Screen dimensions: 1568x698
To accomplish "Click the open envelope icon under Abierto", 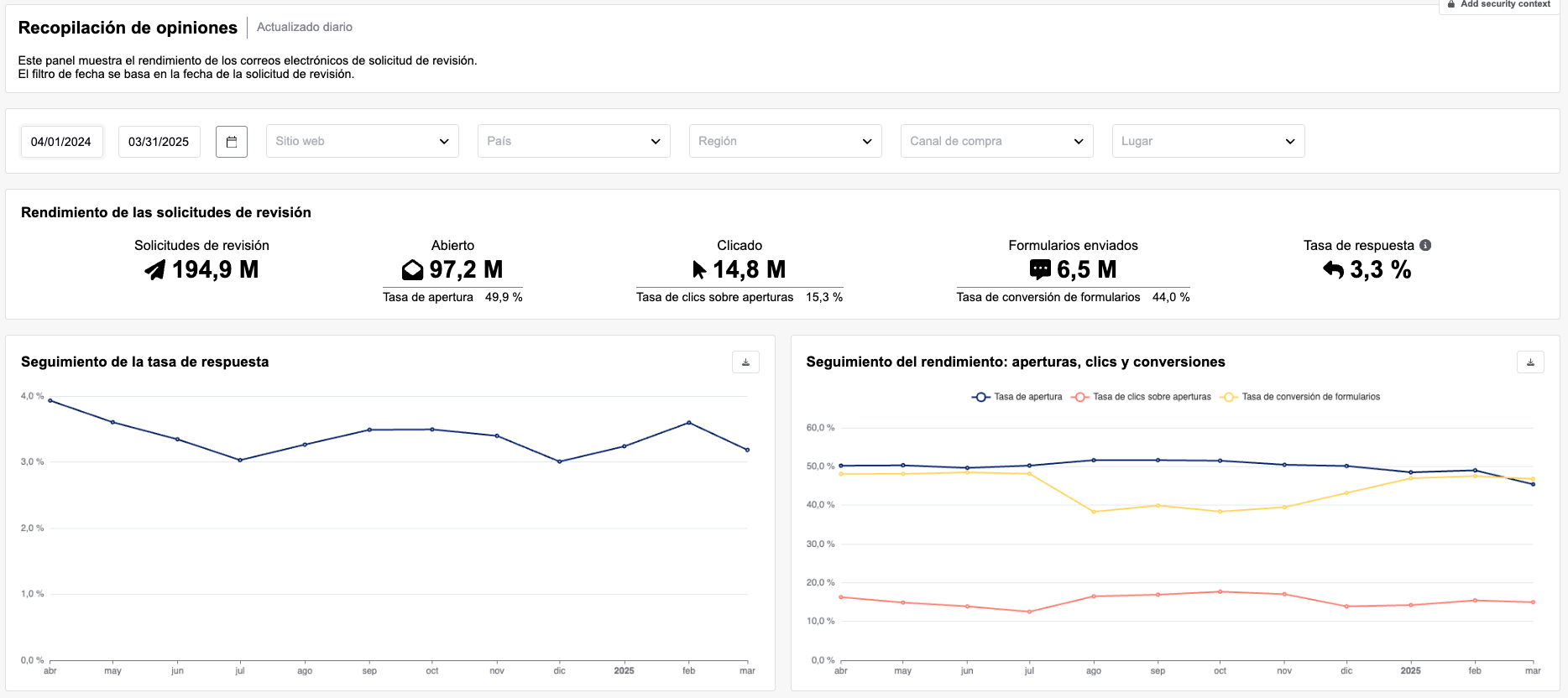I will pyautogui.click(x=412, y=270).
